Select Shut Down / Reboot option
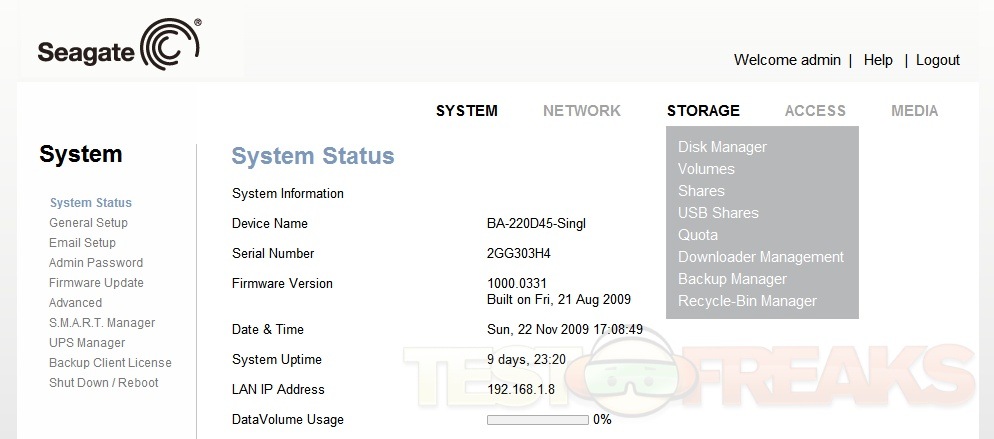Viewport: 994px width, 439px height. [x=103, y=383]
